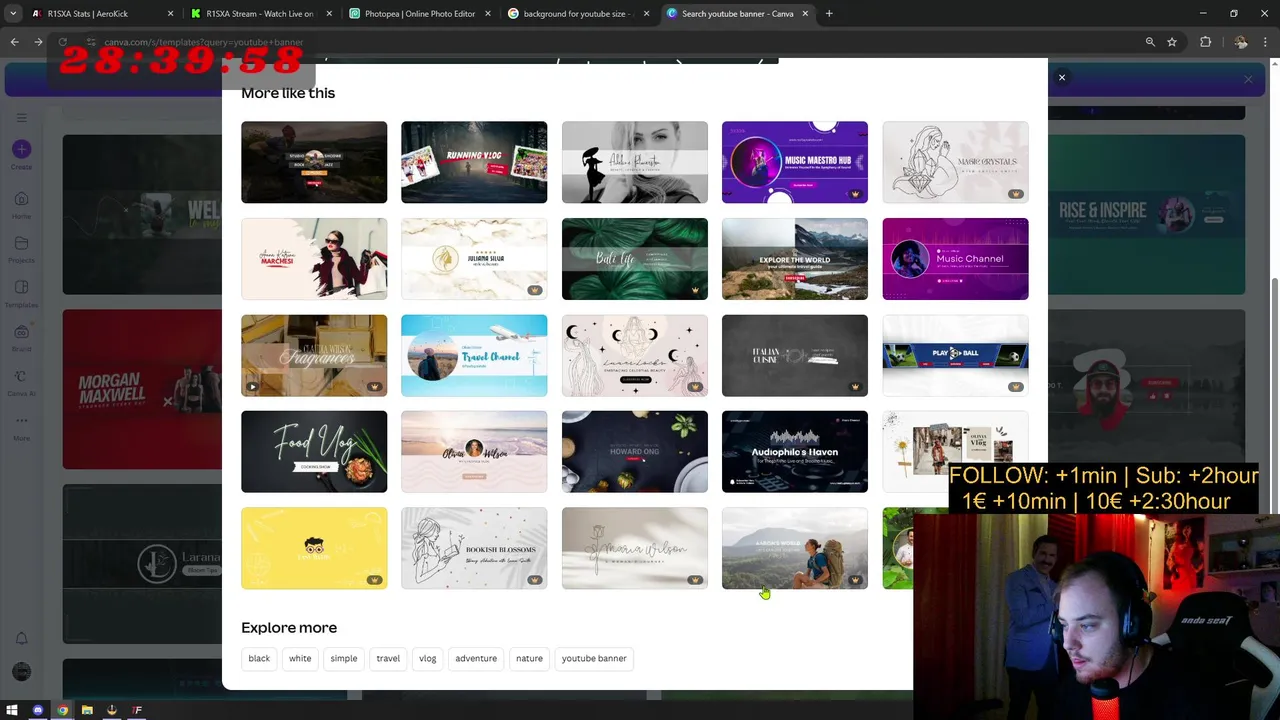Open the Food Vlog banner template
The width and height of the screenshot is (1280, 720).
point(314,452)
